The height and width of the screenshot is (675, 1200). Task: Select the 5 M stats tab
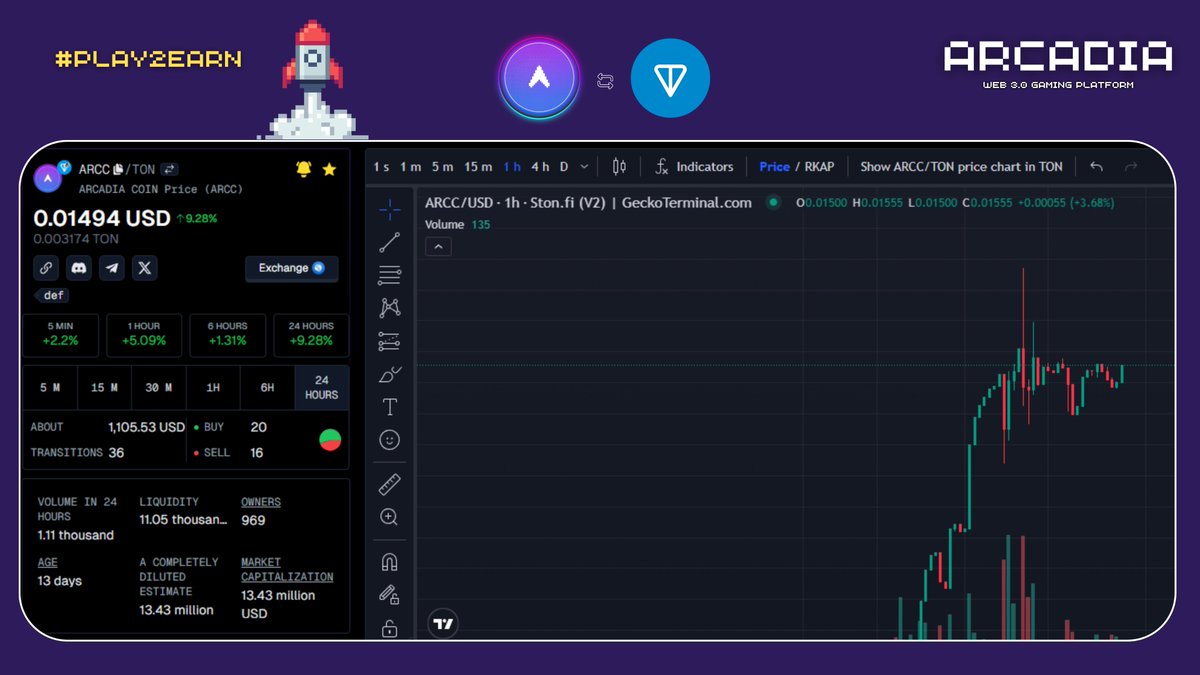click(x=50, y=388)
